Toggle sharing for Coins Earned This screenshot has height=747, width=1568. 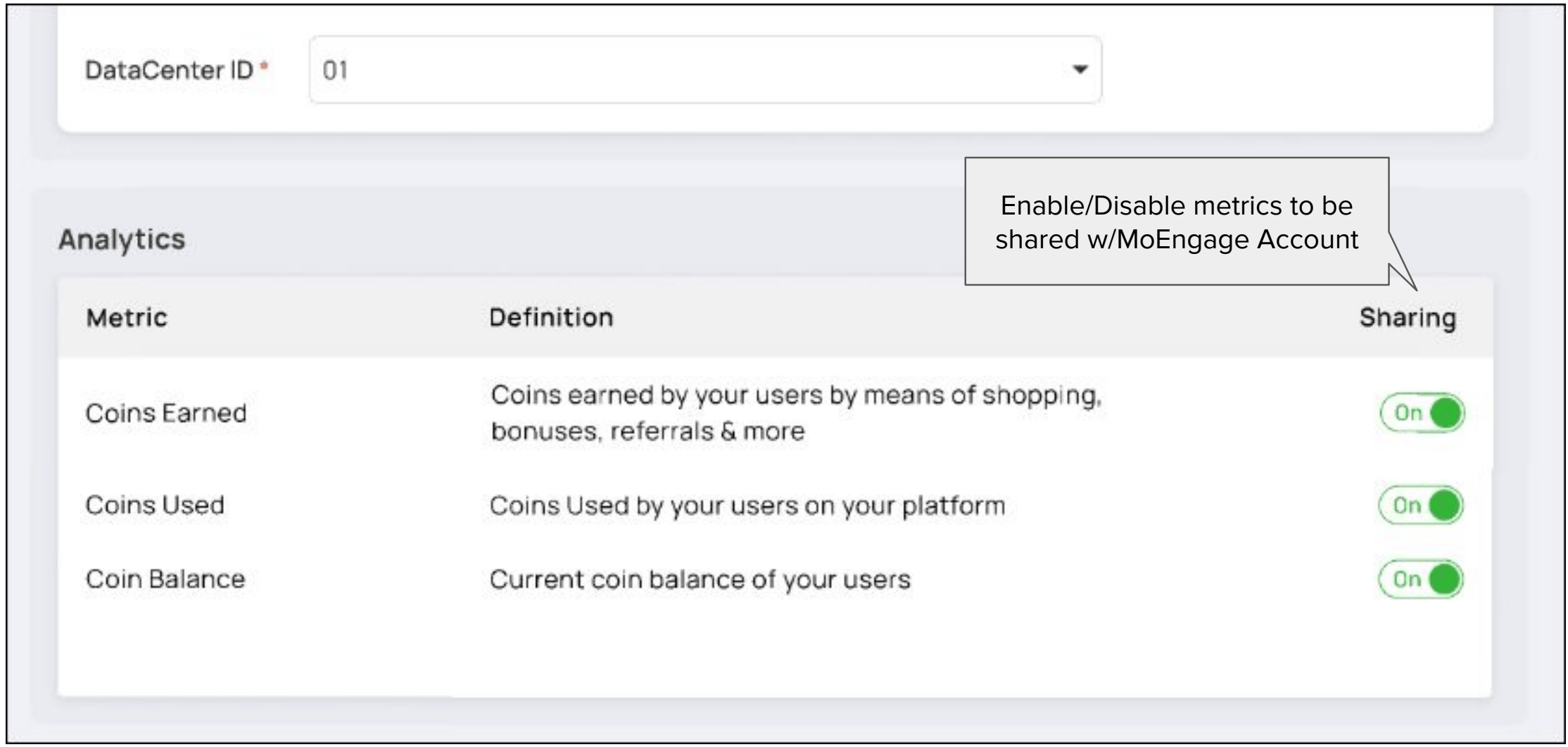pyautogui.click(x=1422, y=413)
